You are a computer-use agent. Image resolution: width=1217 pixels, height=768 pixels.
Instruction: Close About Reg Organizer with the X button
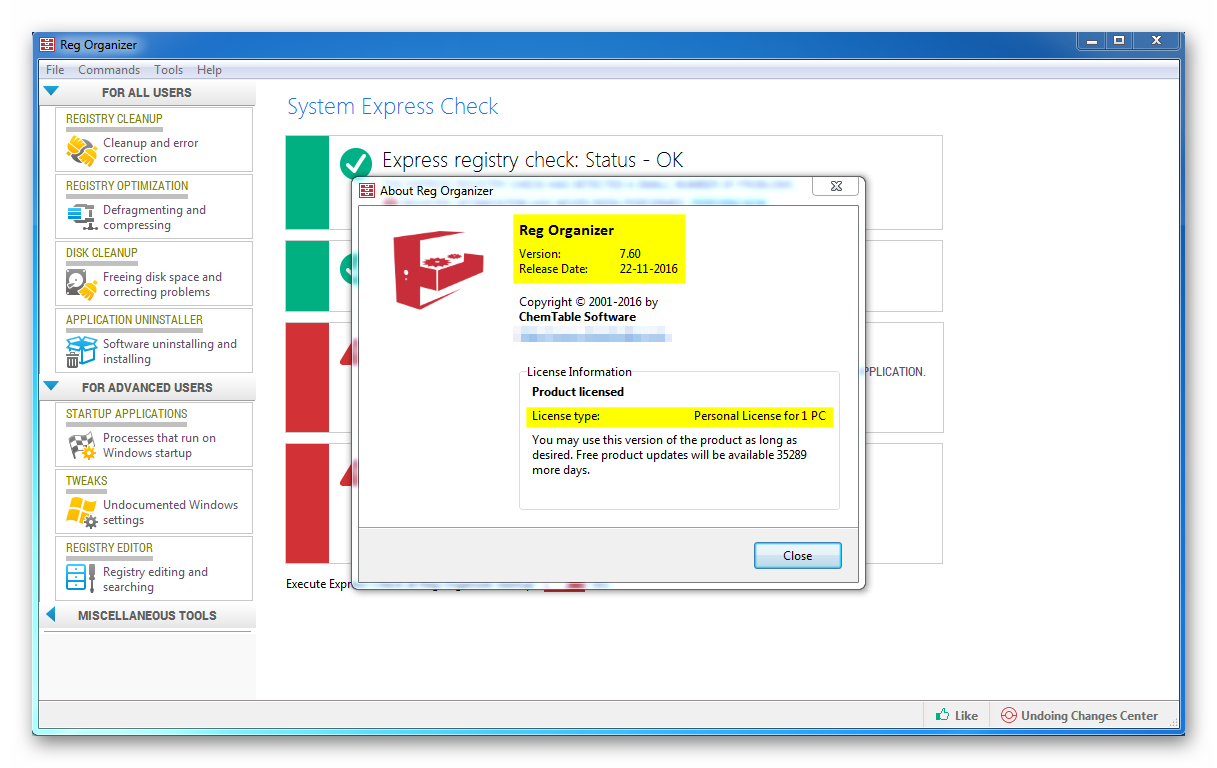tap(837, 187)
